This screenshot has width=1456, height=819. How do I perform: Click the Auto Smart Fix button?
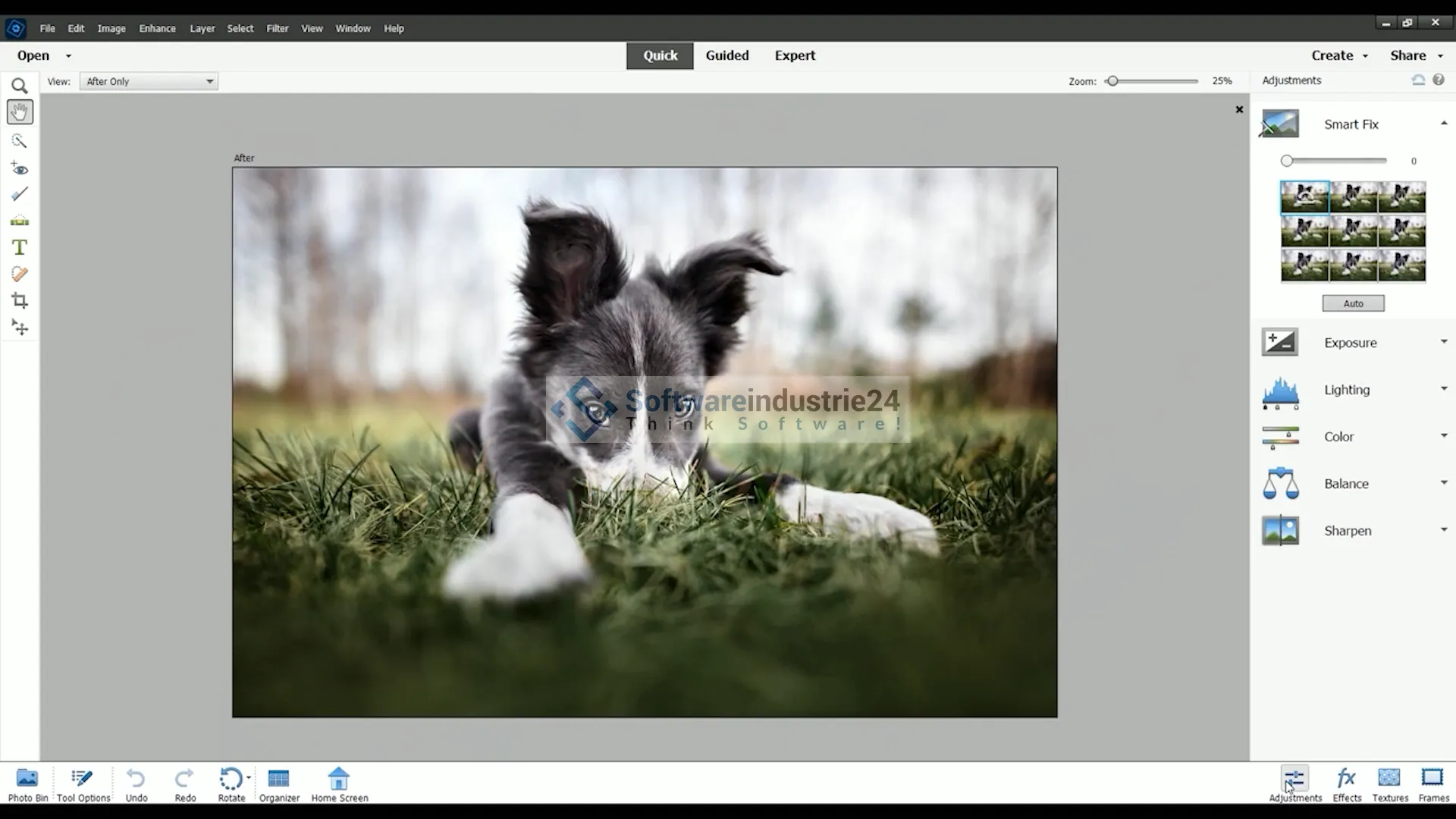coord(1353,303)
